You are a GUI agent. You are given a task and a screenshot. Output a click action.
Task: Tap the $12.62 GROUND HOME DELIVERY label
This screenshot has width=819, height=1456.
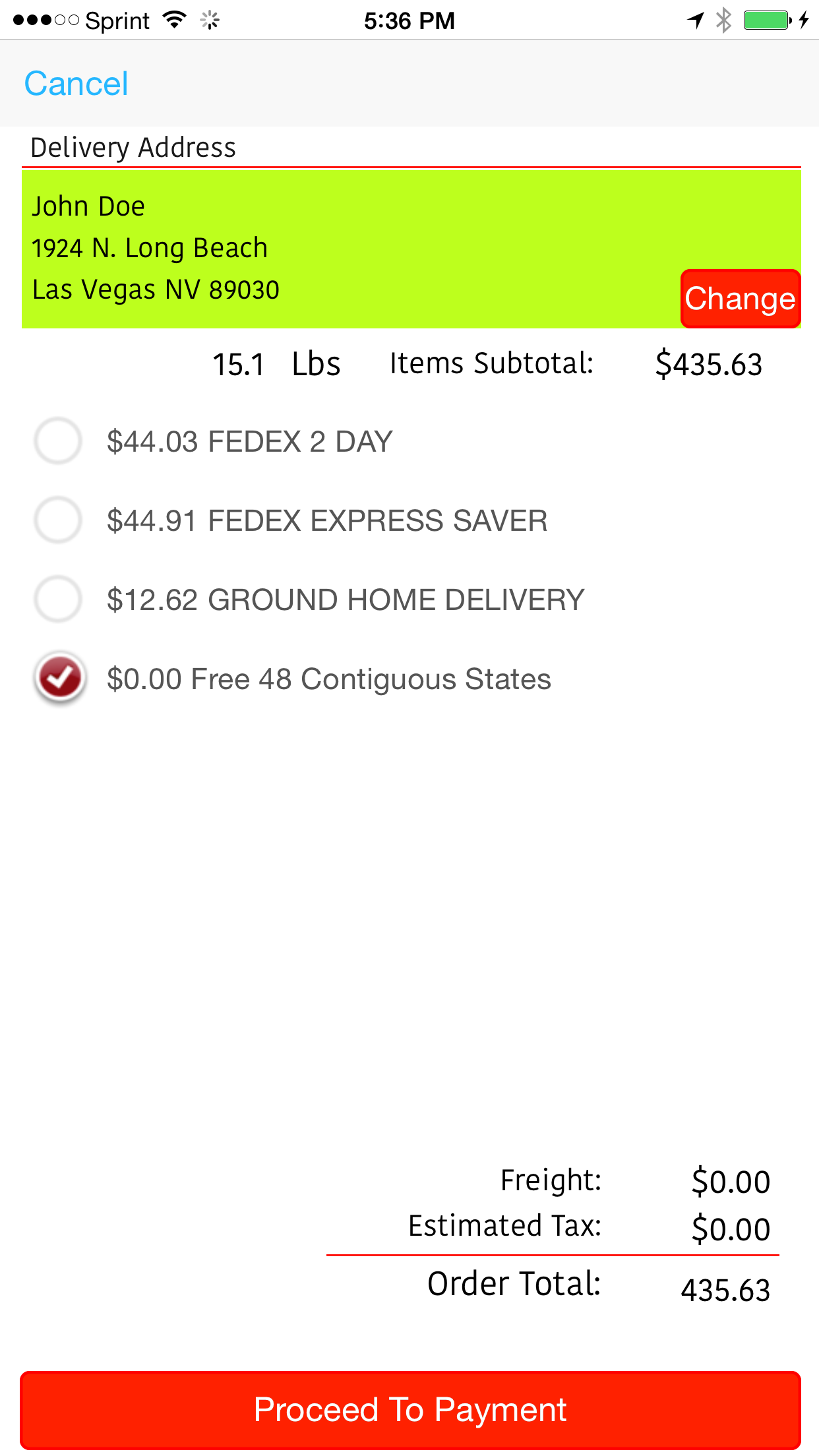[x=346, y=600]
